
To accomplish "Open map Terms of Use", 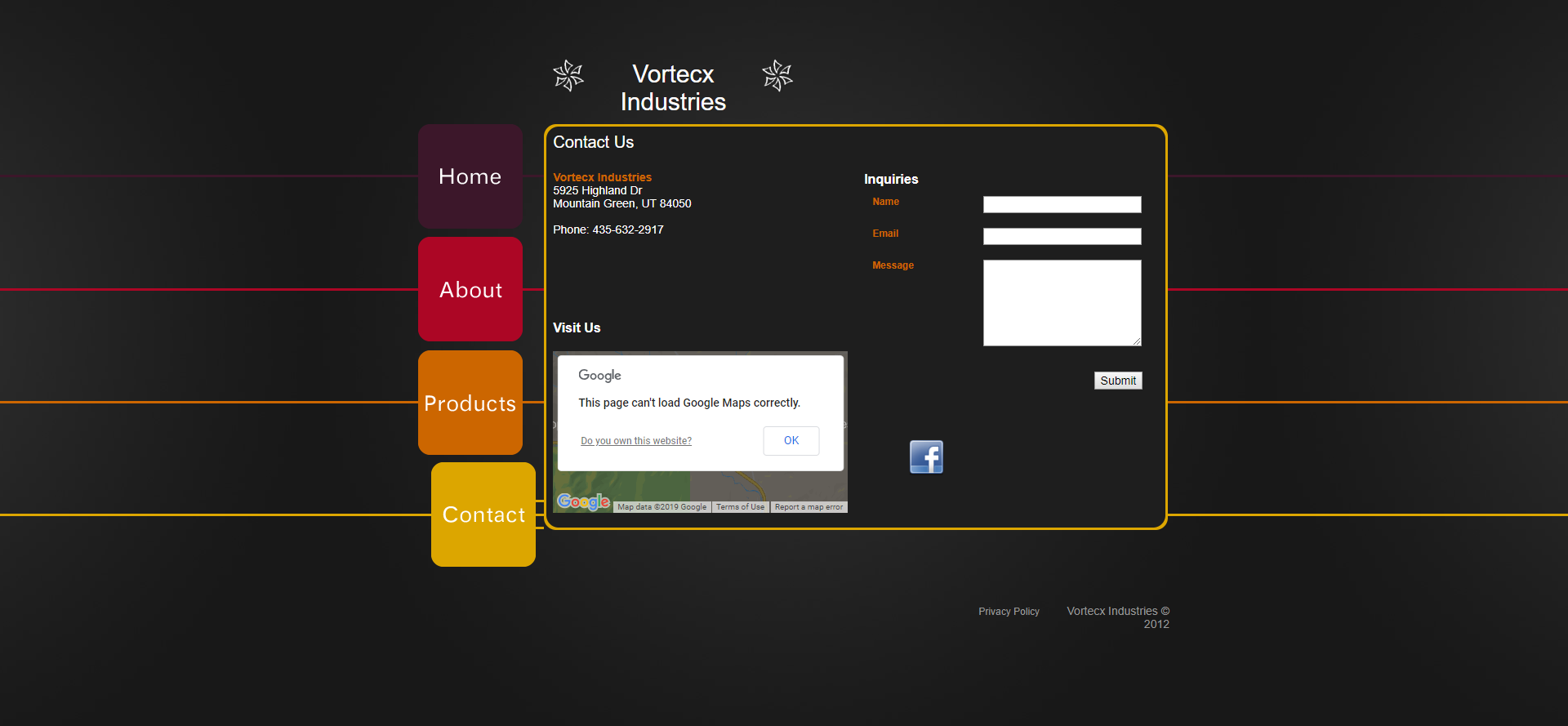I will click(x=740, y=507).
